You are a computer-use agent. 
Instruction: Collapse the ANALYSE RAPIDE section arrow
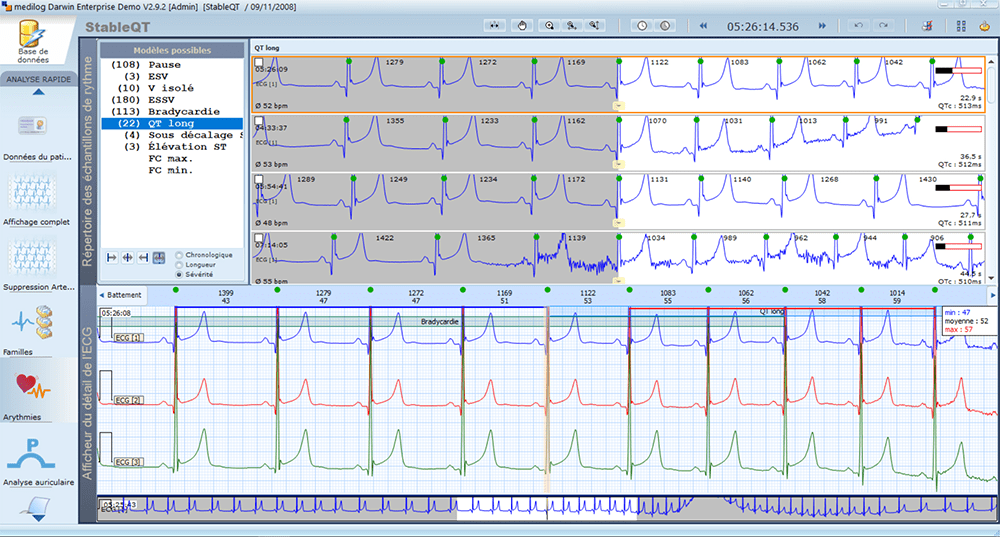38,93
